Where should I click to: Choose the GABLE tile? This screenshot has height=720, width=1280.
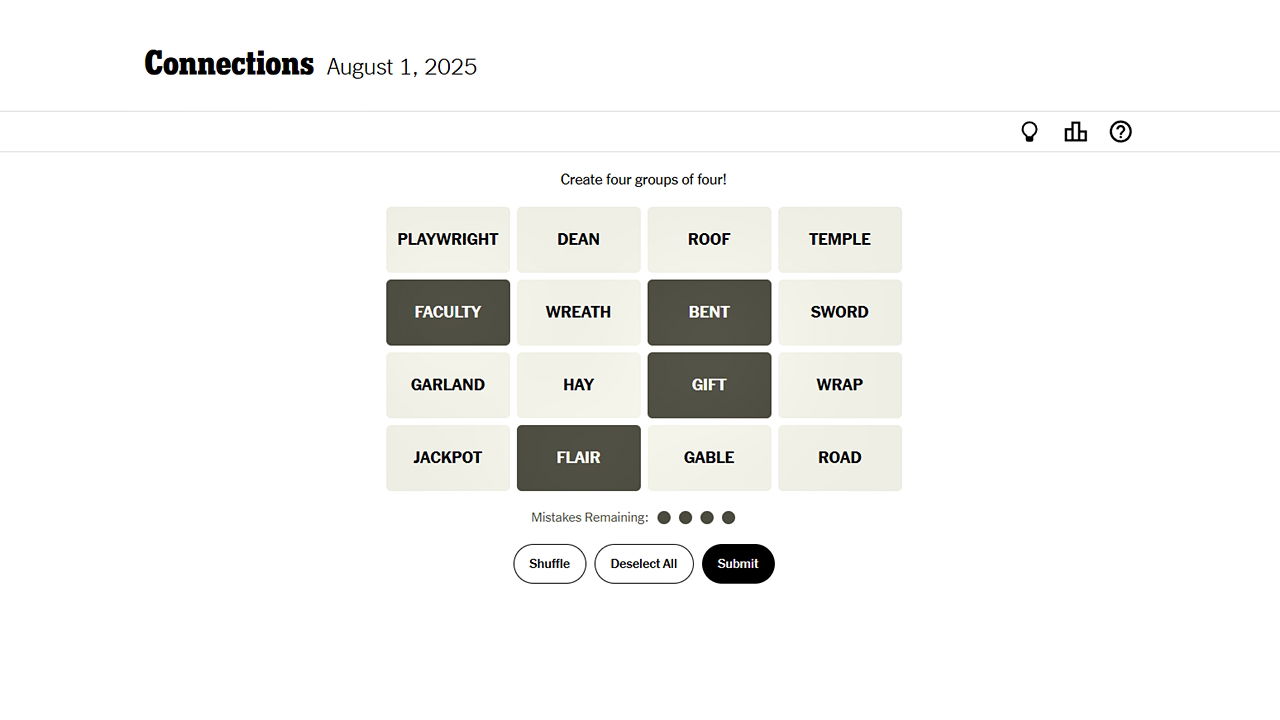pos(709,458)
